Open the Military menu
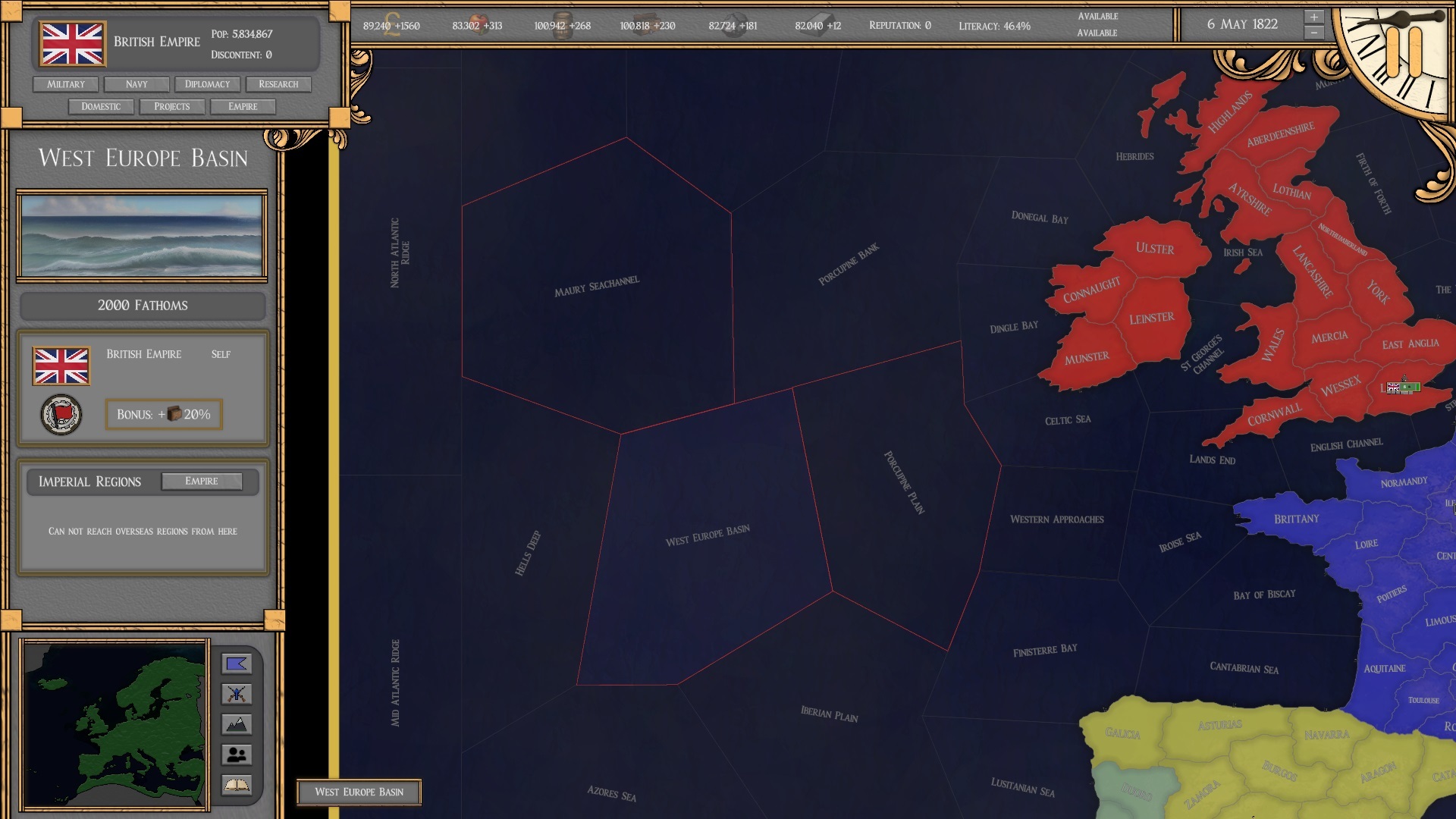The height and width of the screenshot is (819, 1456). [x=66, y=84]
